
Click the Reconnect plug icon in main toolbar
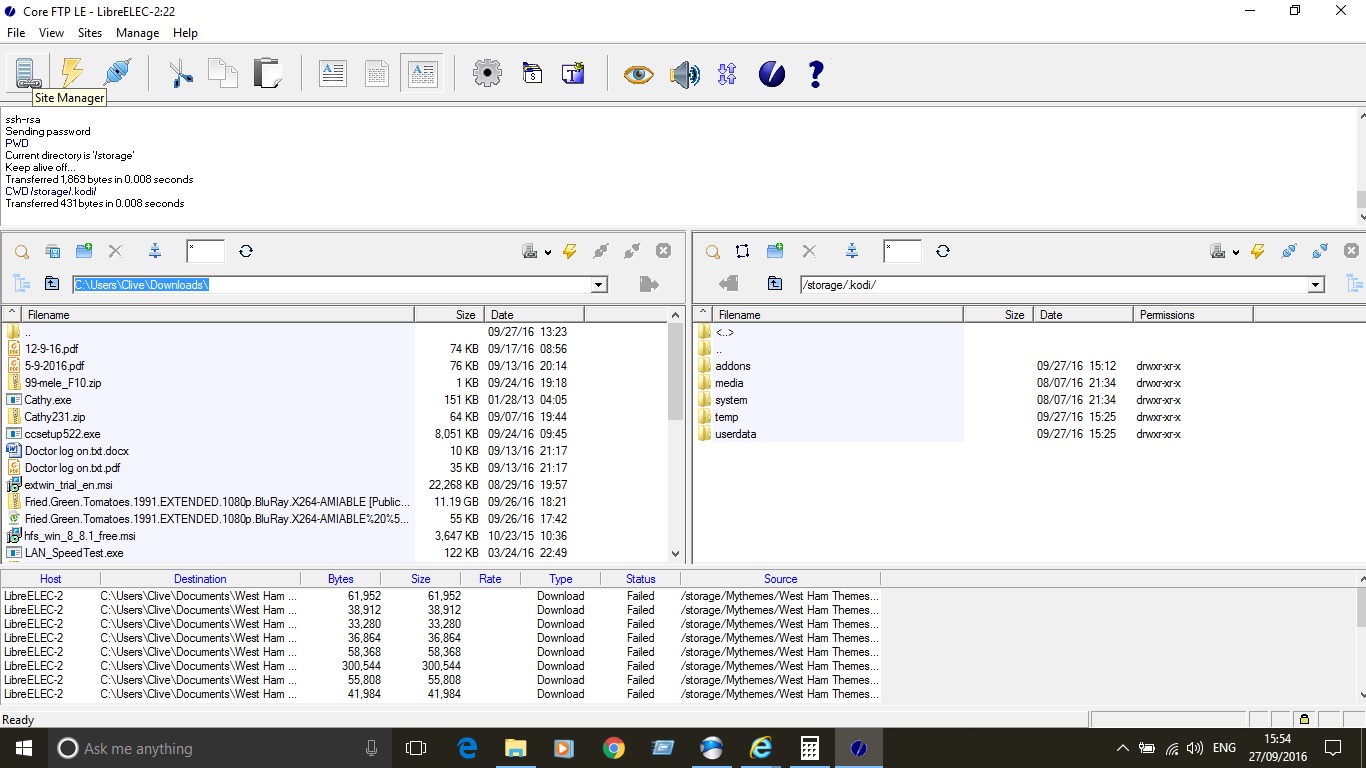pyautogui.click(x=117, y=73)
